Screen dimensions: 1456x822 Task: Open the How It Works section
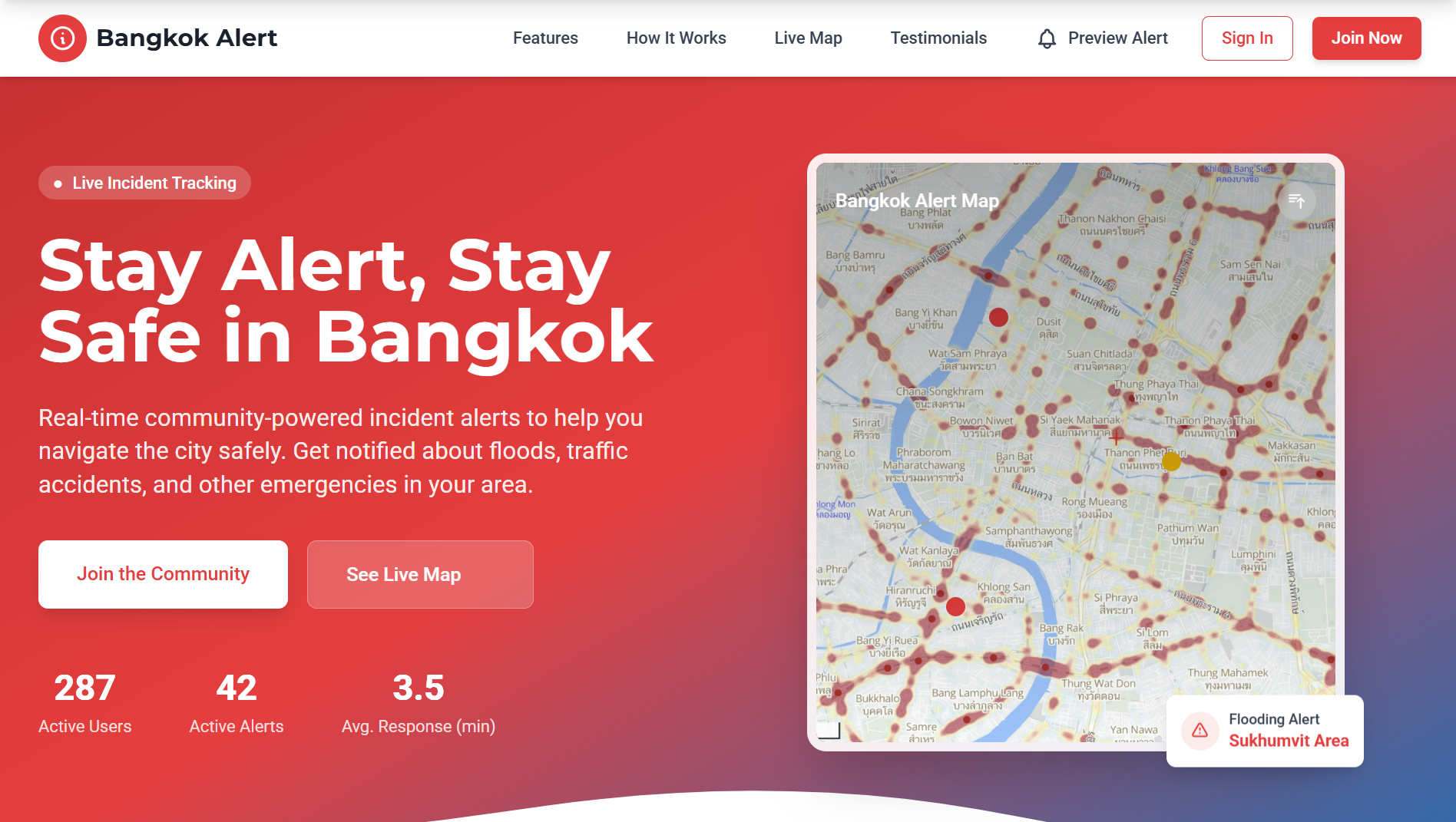click(676, 38)
